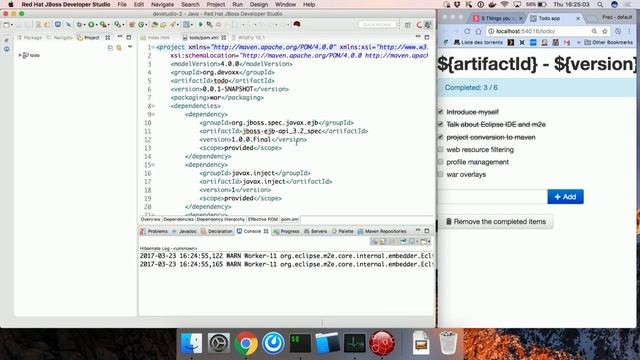Open the Run menu in the menu bar

[238, 4]
